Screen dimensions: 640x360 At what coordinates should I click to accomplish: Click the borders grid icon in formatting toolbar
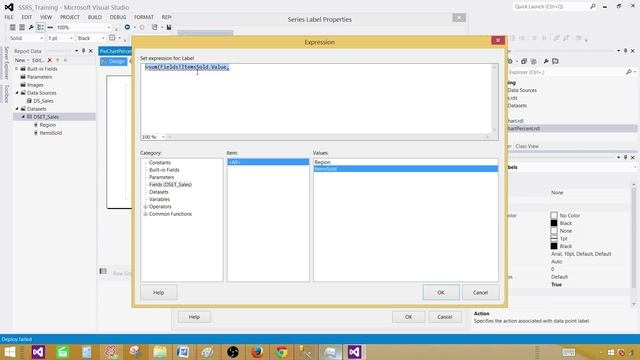(x=112, y=38)
